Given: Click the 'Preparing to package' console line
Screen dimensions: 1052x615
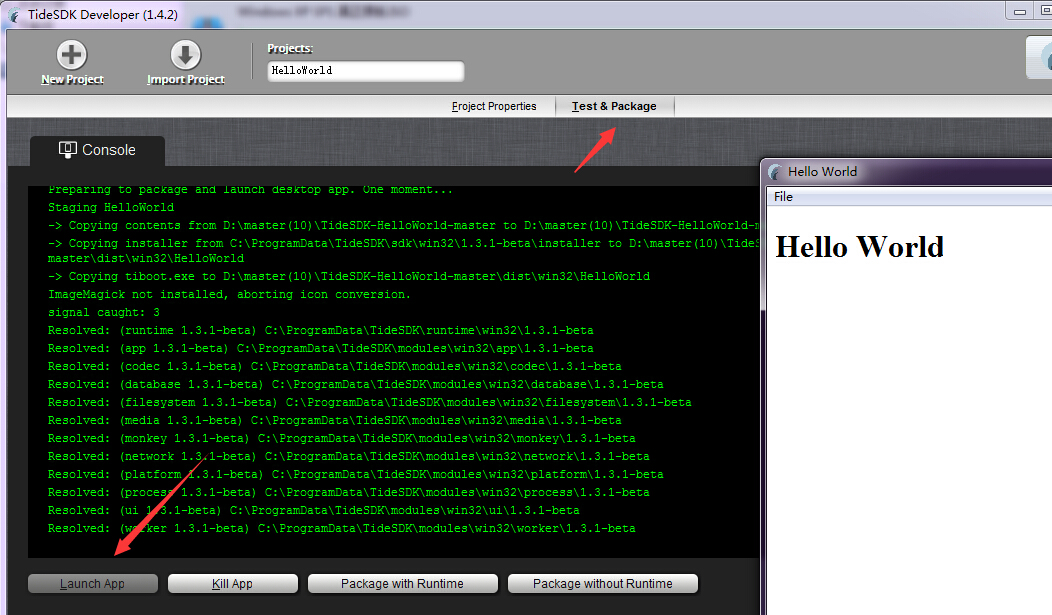Looking at the screenshot, I should (250, 190).
